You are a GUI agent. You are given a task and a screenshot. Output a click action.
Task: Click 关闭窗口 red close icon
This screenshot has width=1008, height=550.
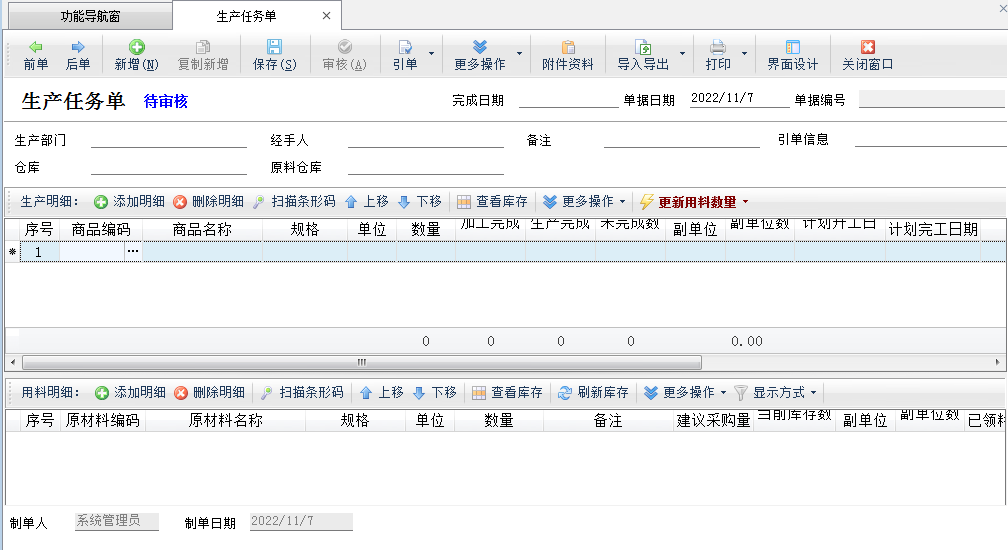[867, 48]
